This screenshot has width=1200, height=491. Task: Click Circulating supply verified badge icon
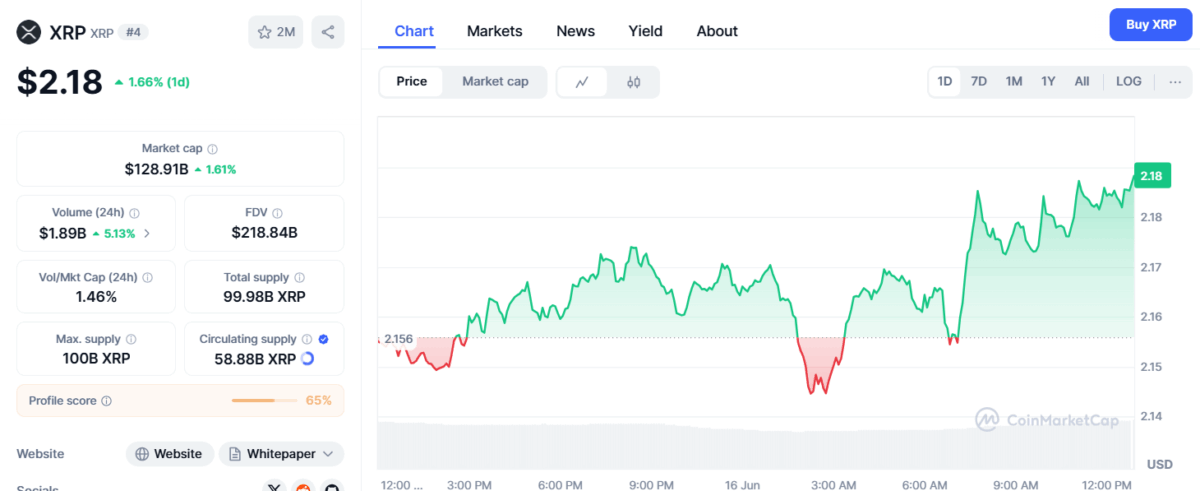click(x=323, y=339)
